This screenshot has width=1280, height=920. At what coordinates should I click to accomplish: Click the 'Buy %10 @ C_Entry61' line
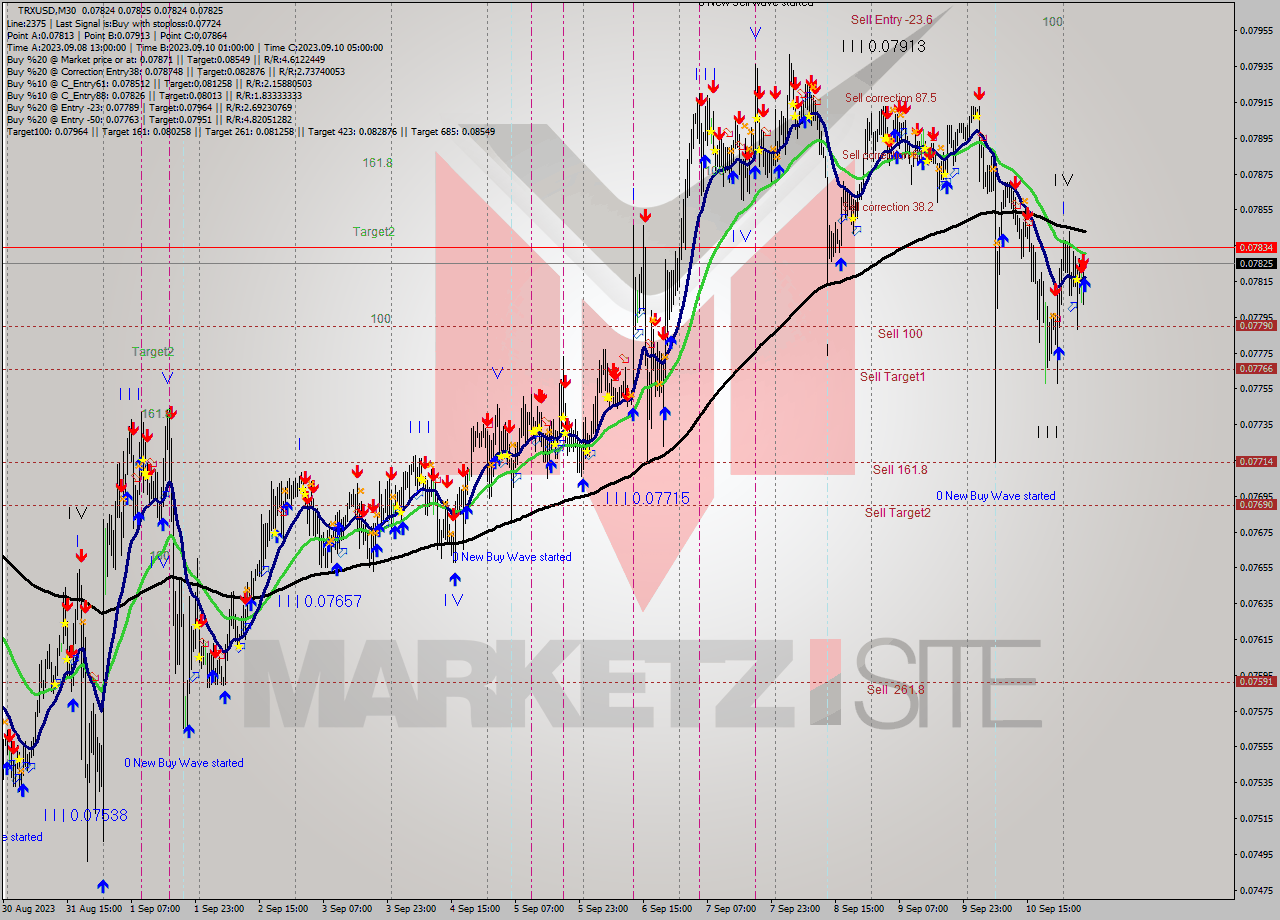point(161,83)
